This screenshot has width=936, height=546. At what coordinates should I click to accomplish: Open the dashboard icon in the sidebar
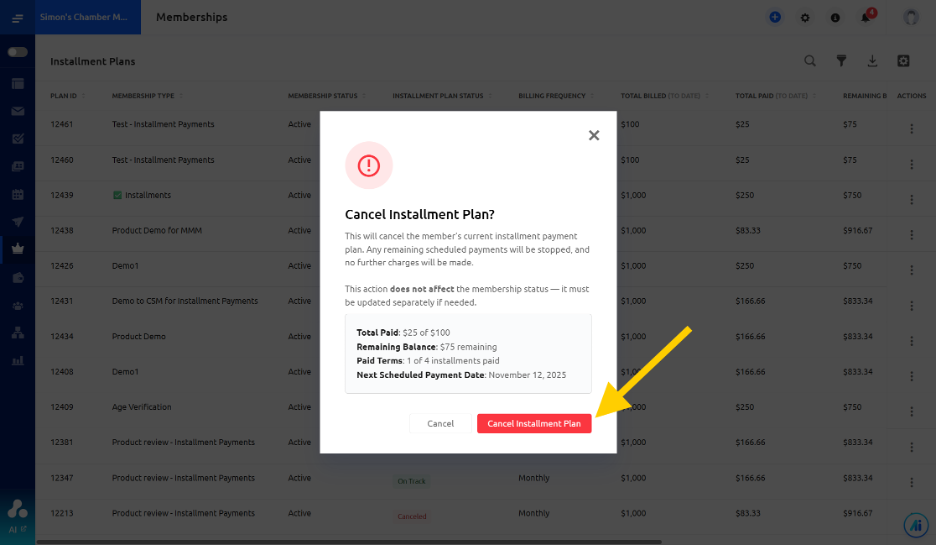click(x=18, y=84)
